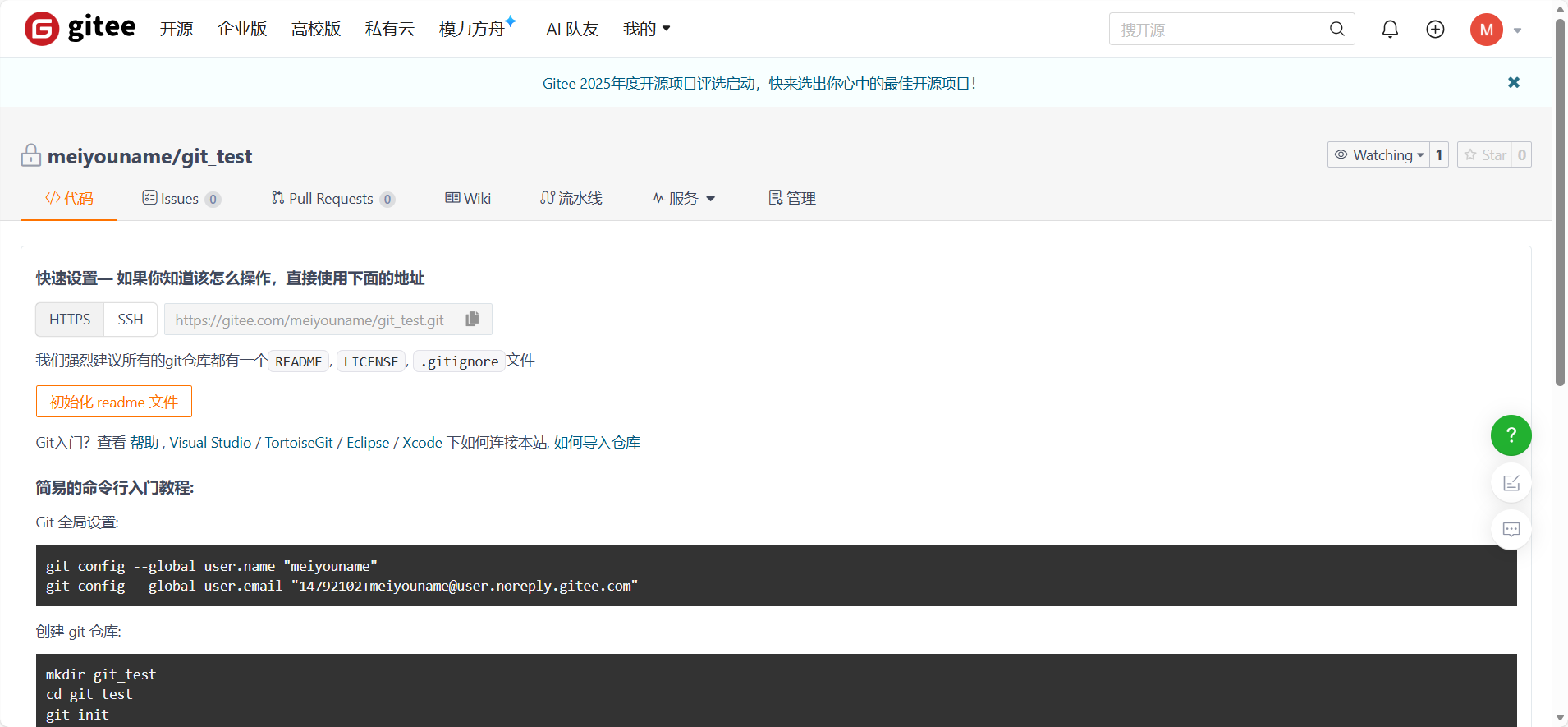
Task: Click the git config user.name line
Action: (212, 566)
